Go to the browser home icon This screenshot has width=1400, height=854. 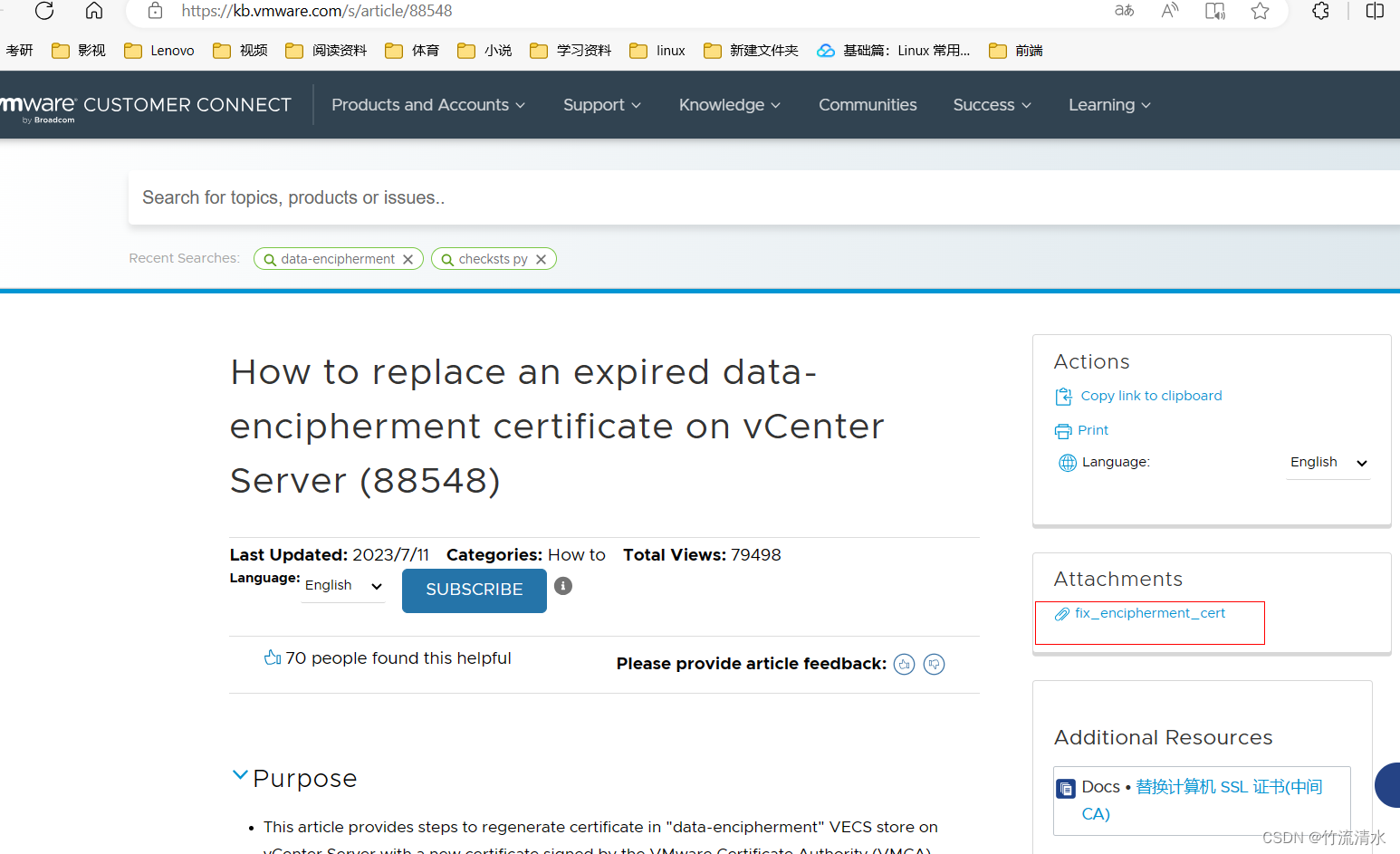[x=94, y=11]
